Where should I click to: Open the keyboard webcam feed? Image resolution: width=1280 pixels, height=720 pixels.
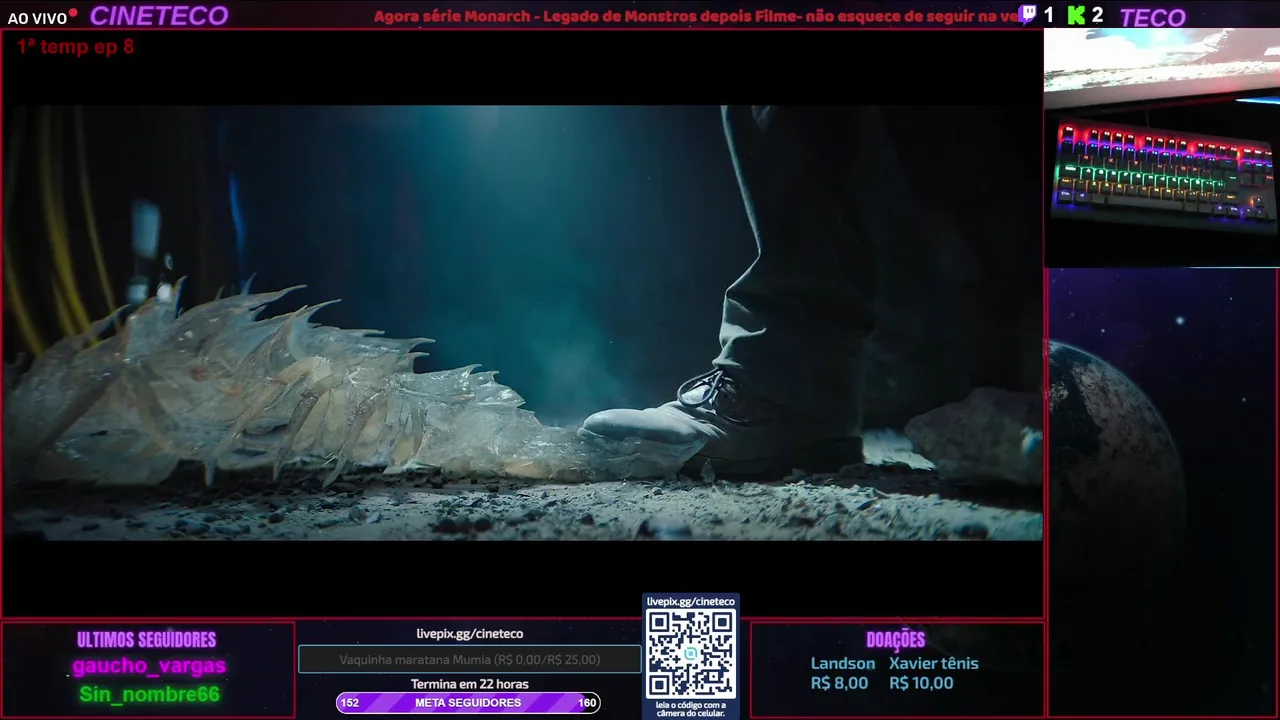coord(1162,147)
